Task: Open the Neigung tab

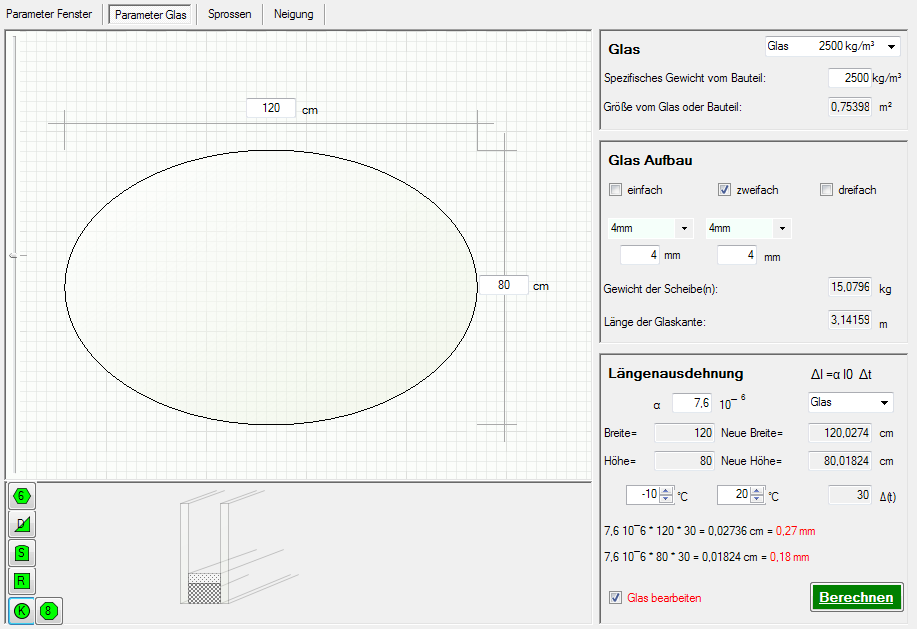Action: pyautogui.click(x=293, y=14)
